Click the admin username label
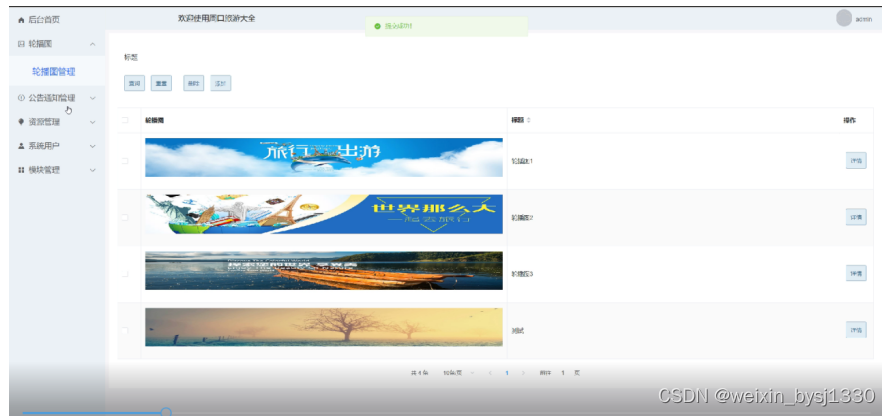The image size is (891, 416). (863, 19)
